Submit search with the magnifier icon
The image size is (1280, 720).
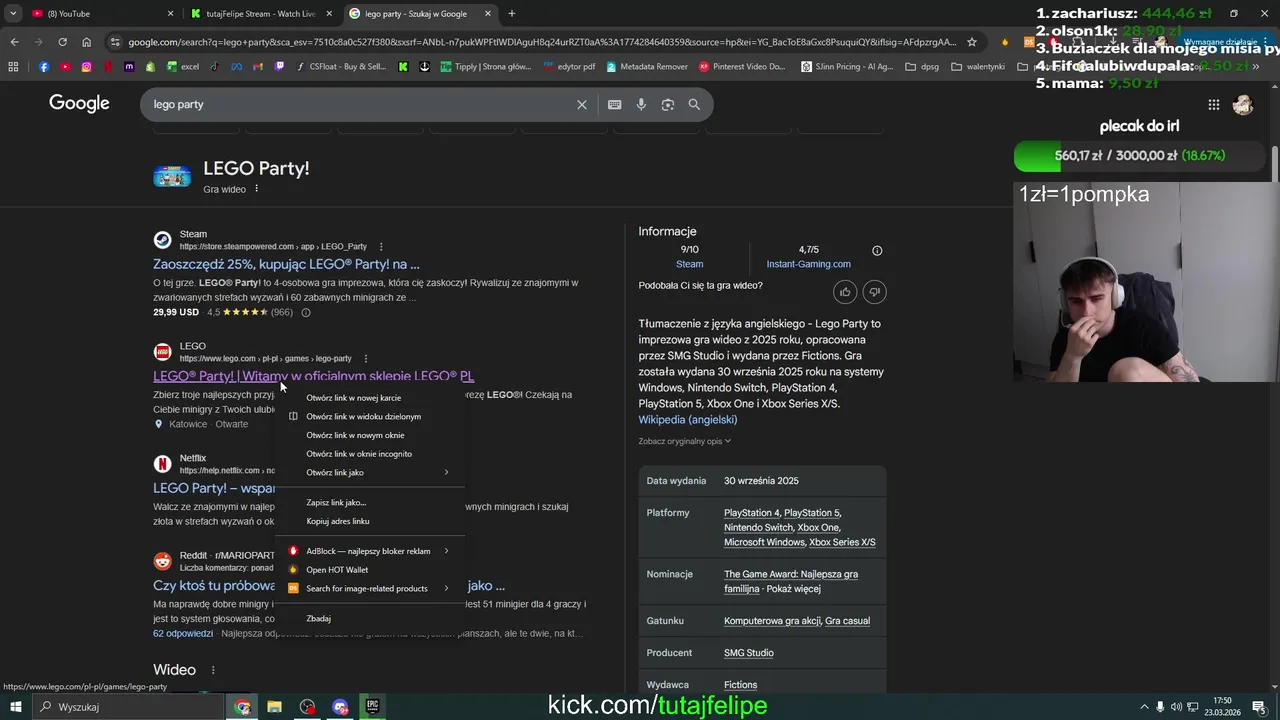(x=694, y=104)
